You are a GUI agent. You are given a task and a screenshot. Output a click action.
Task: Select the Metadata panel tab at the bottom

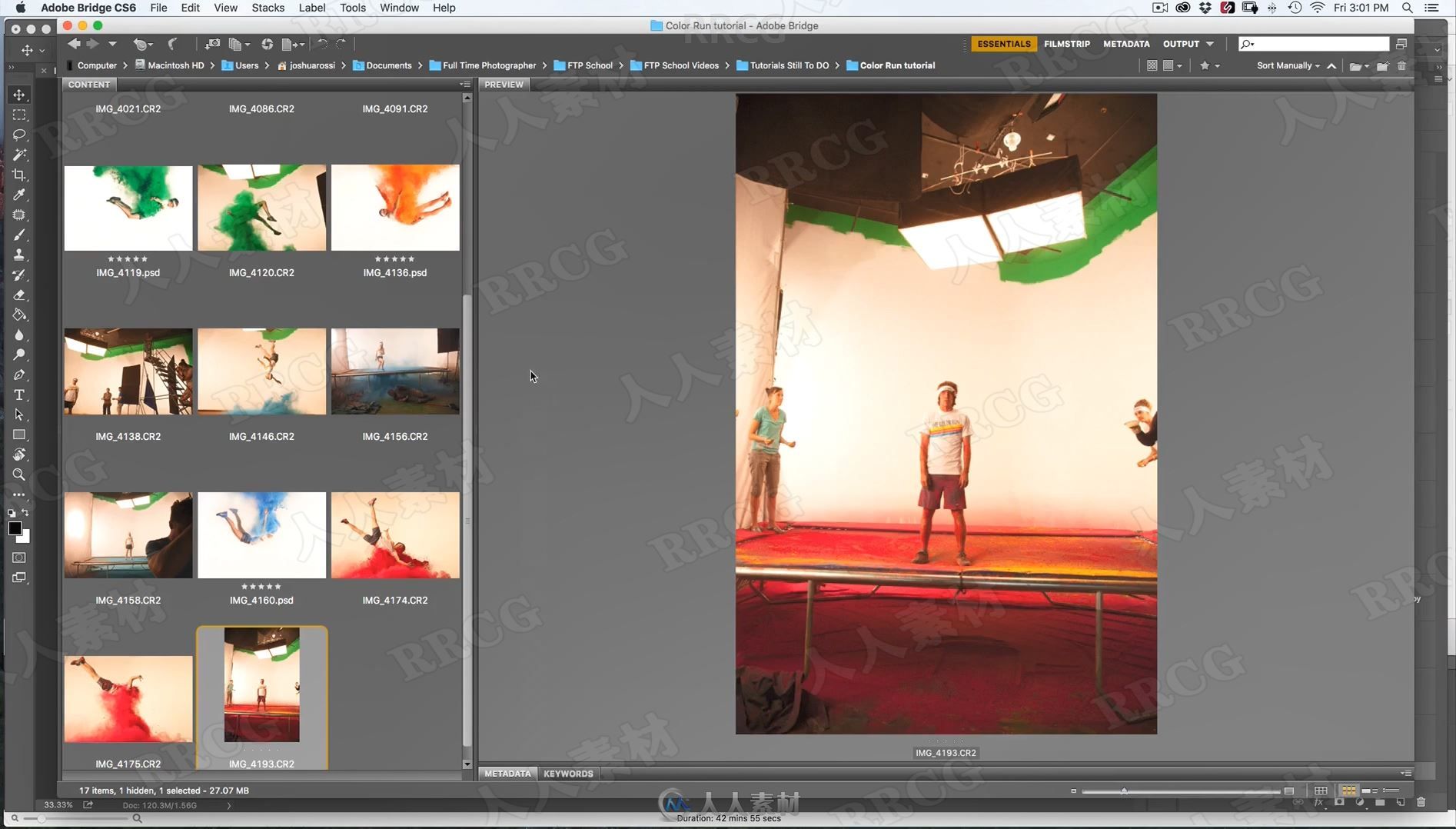tap(507, 774)
